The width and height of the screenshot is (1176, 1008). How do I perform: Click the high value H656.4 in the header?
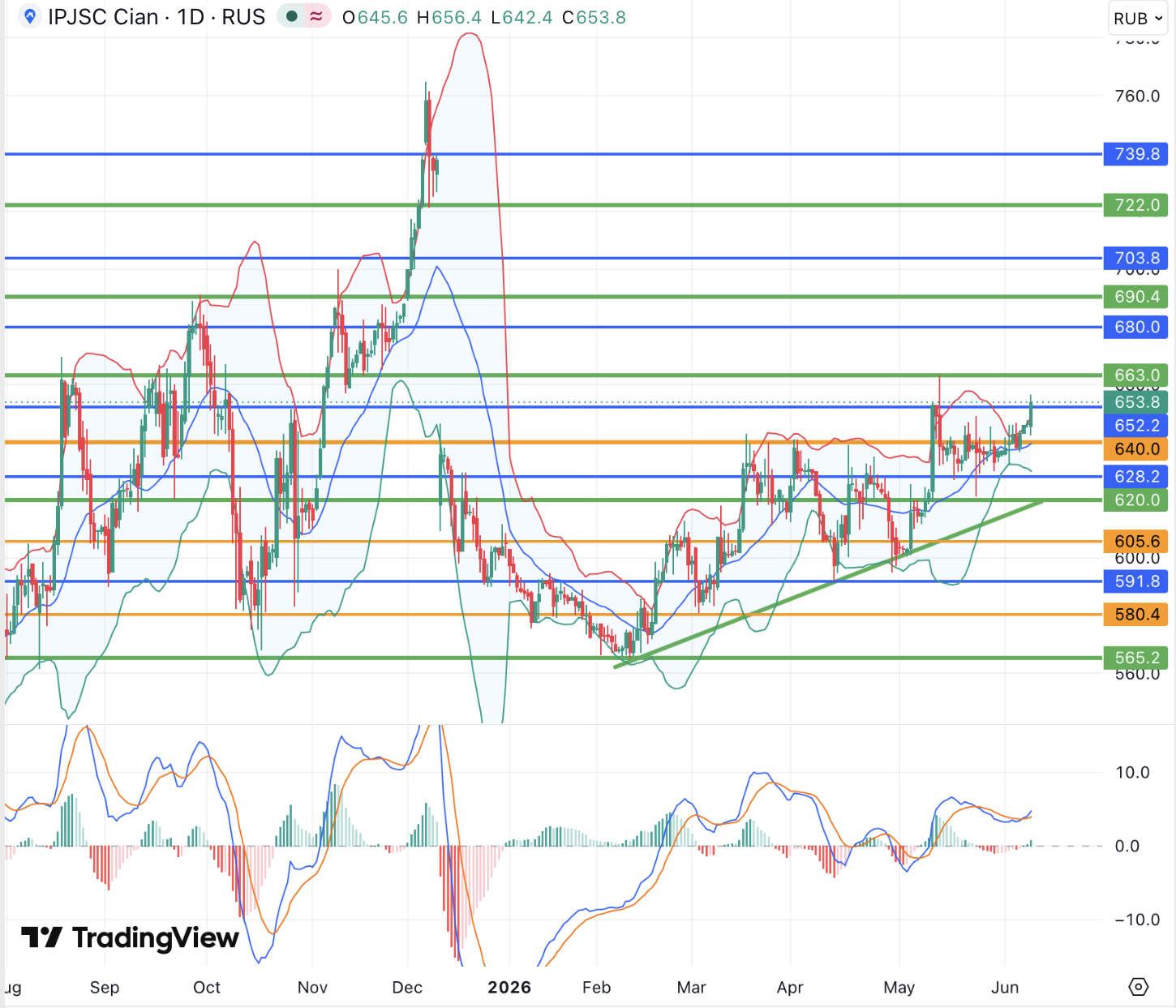coord(449,17)
